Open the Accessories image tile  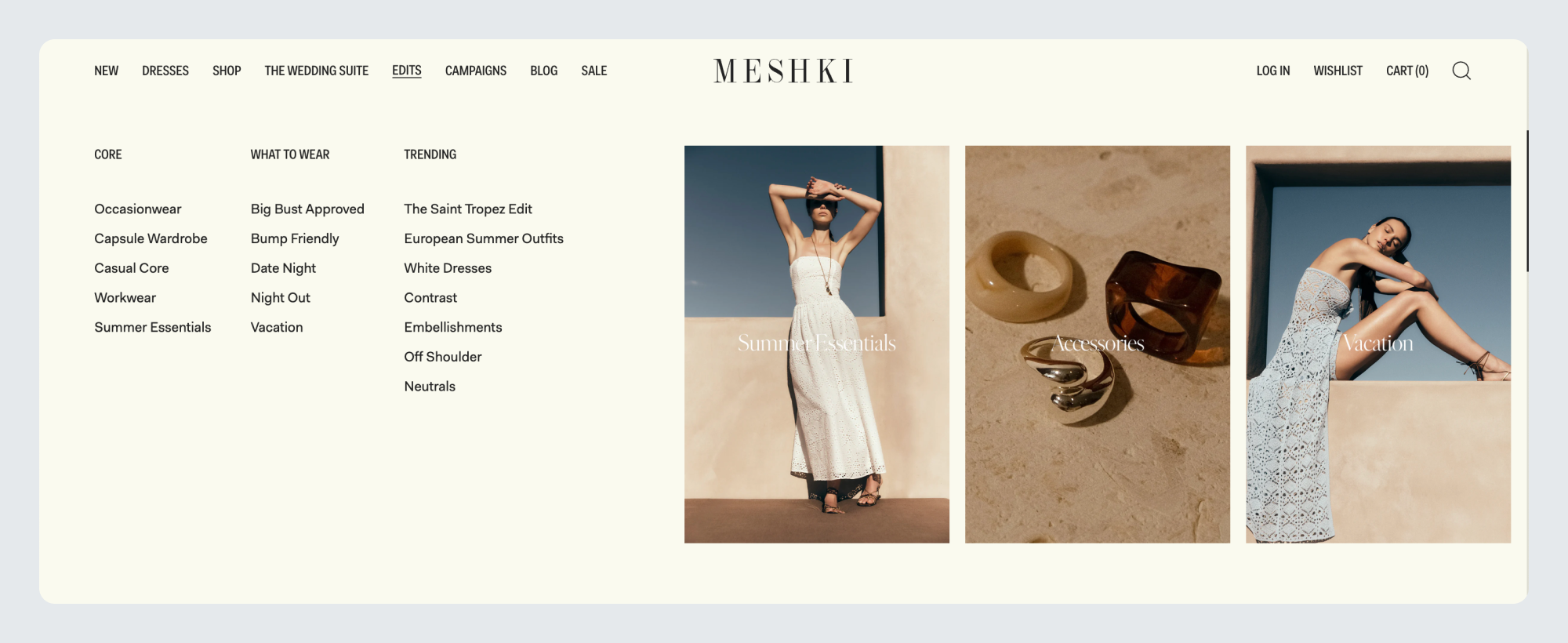click(1098, 344)
